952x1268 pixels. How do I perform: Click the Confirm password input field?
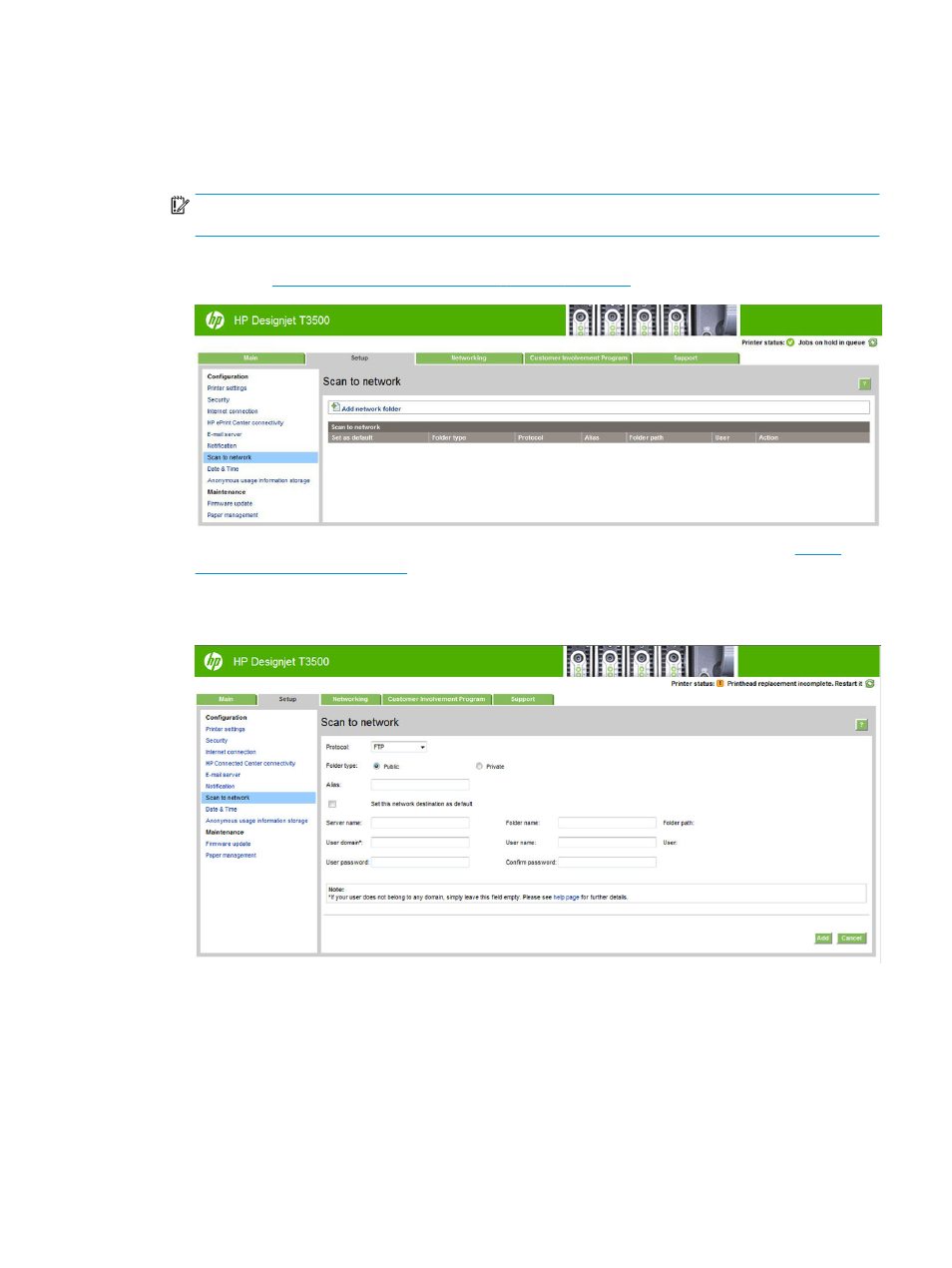click(607, 862)
